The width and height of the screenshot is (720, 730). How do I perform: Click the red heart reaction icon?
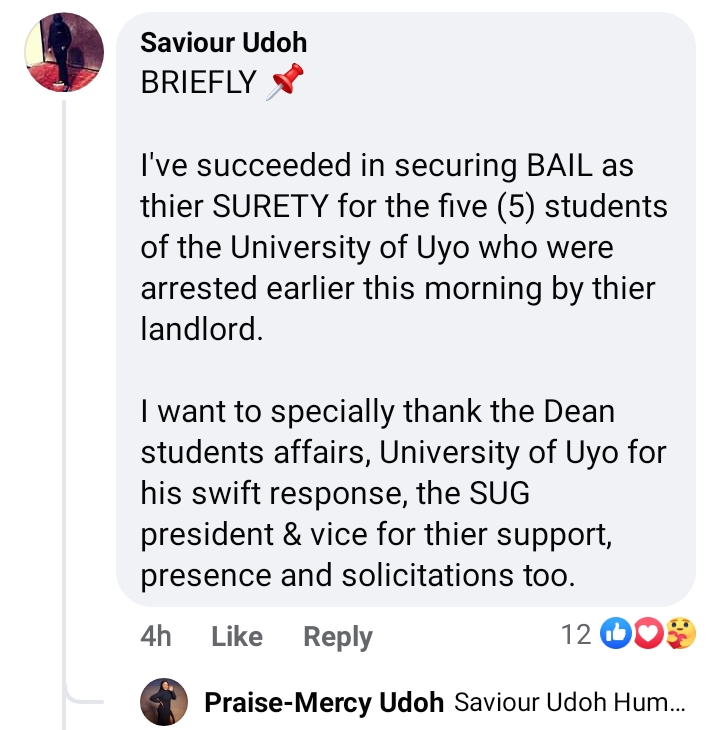click(x=650, y=634)
